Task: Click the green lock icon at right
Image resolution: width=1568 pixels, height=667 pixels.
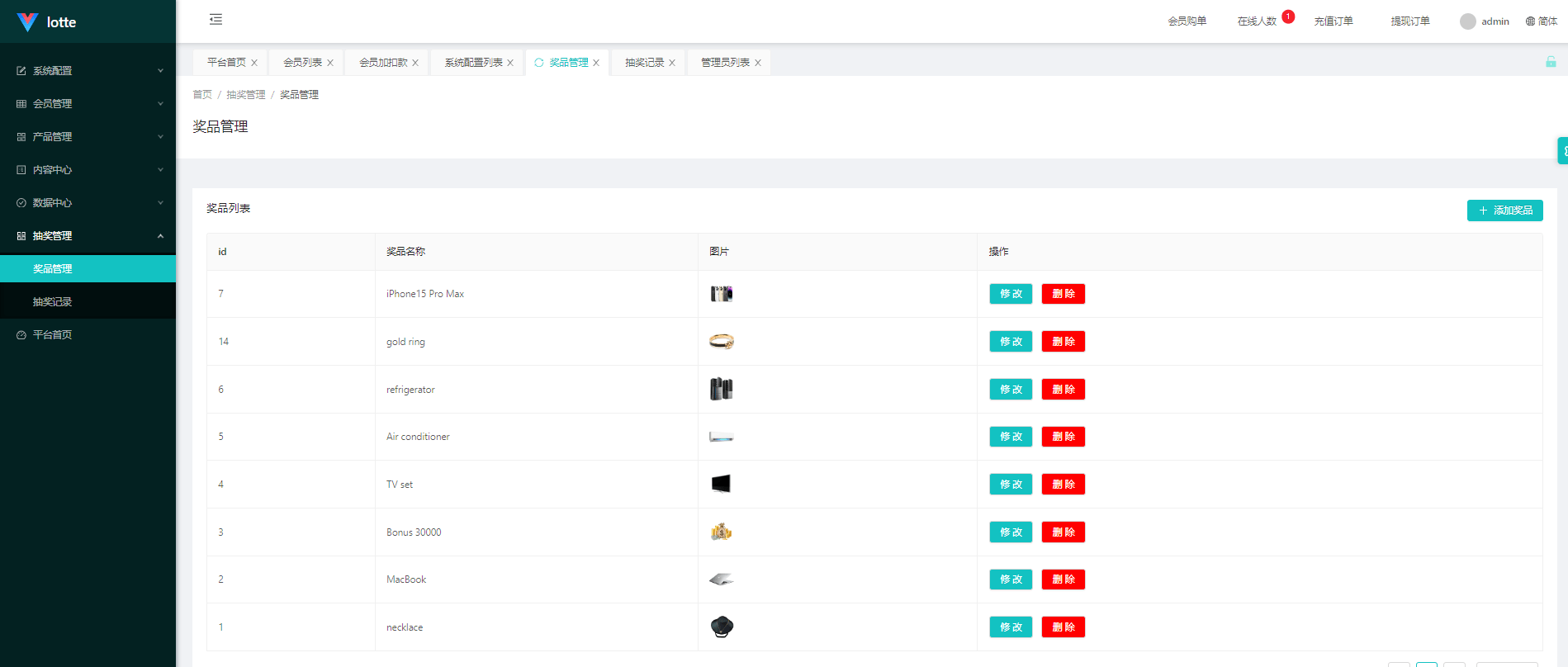Action: [1551, 62]
